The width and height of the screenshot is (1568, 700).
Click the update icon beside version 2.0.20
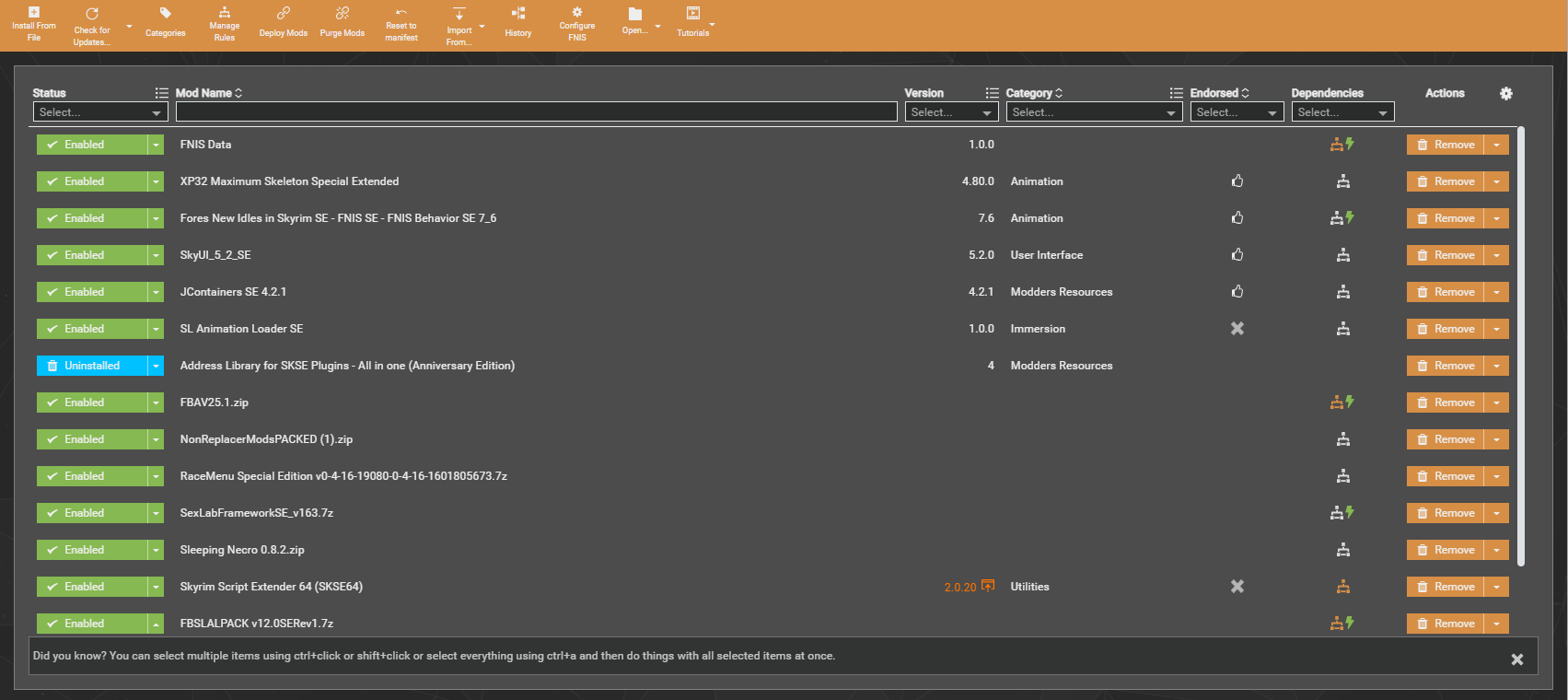click(x=988, y=586)
